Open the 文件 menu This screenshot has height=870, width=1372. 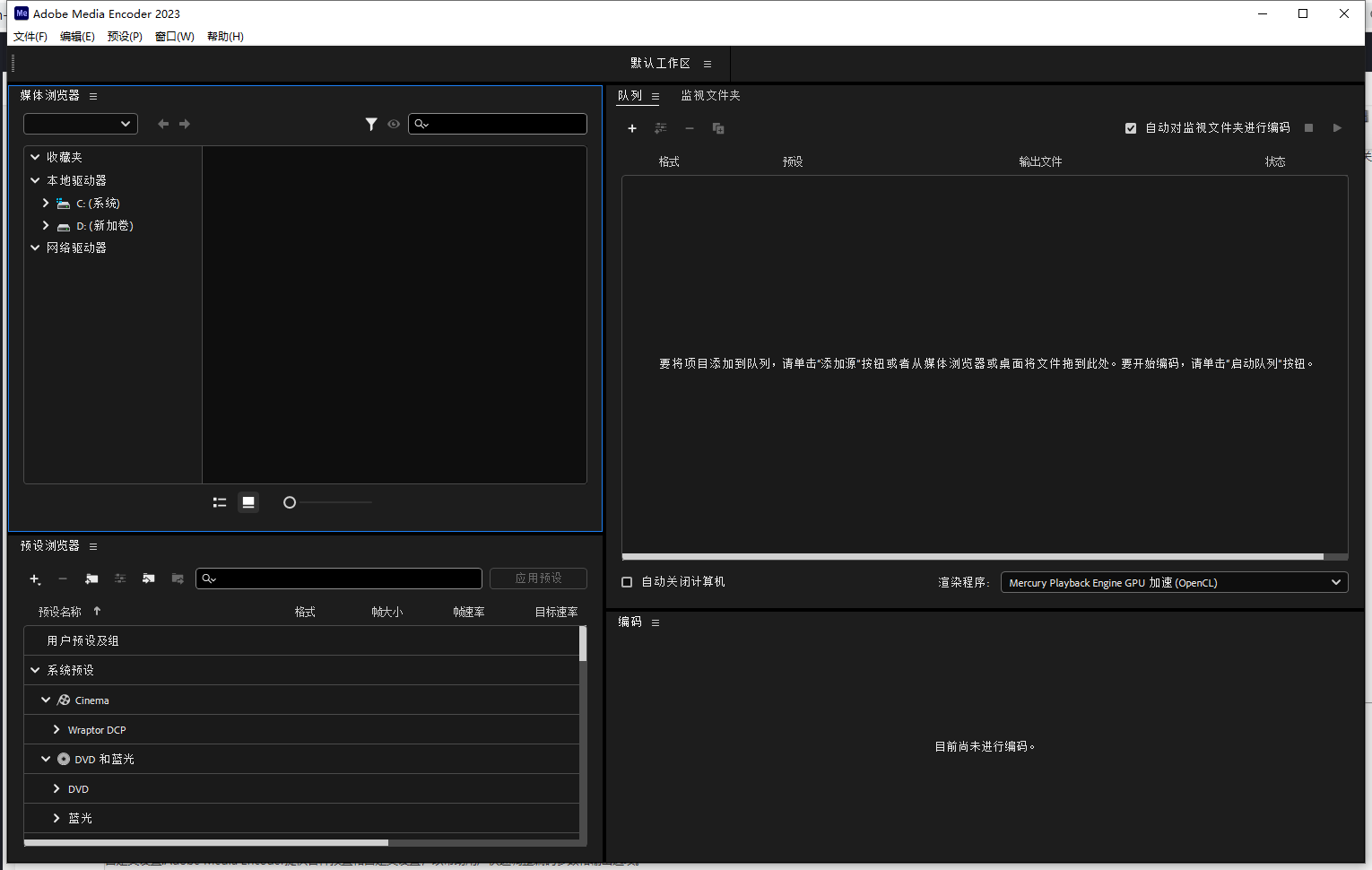click(x=30, y=36)
